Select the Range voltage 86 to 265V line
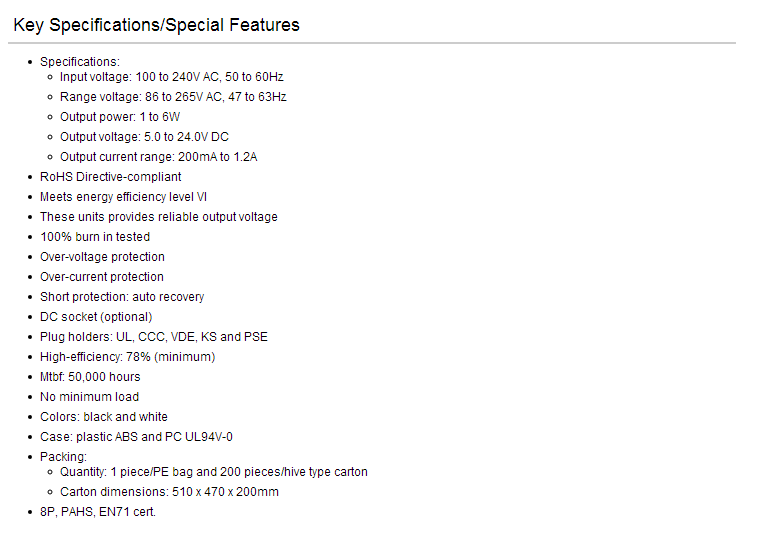Viewport: 768px width, 533px height. (x=173, y=97)
